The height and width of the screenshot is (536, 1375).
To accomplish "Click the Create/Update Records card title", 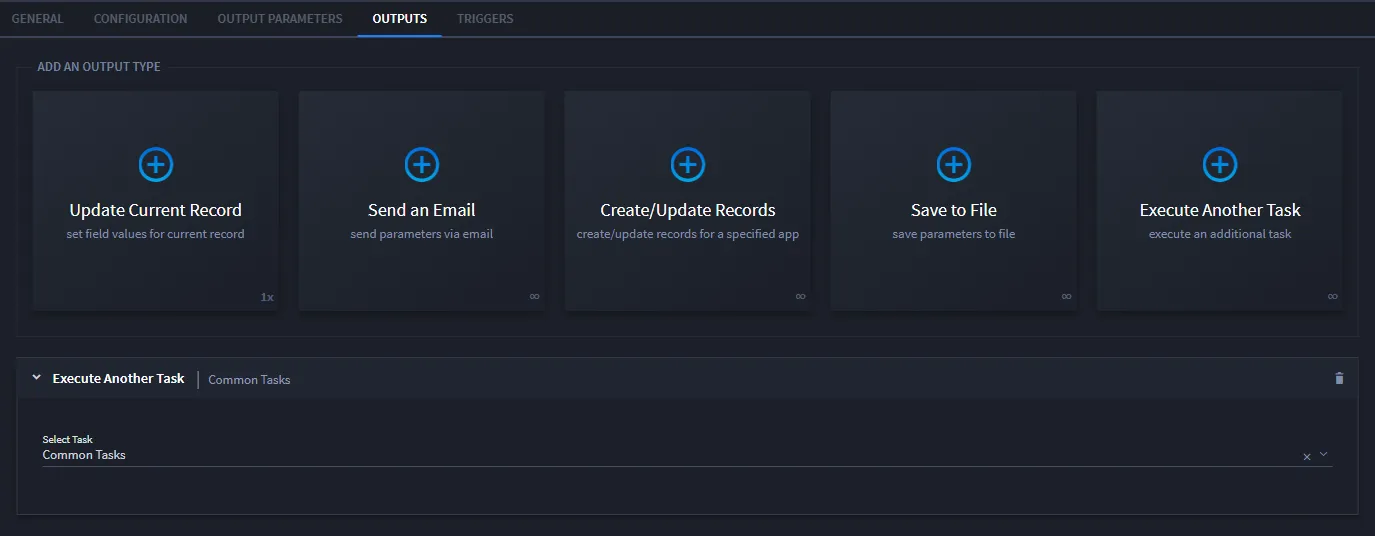I will tap(688, 210).
